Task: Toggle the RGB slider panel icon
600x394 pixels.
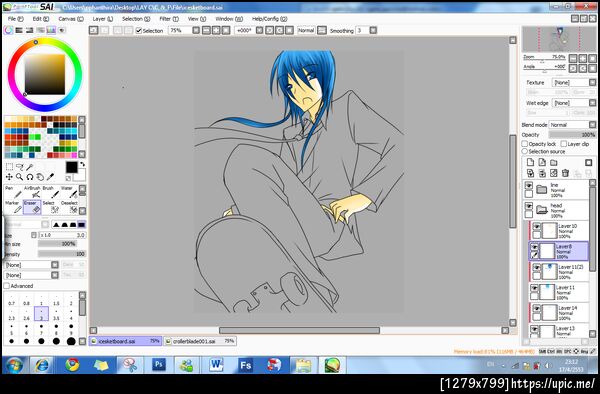Action: click(19, 30)
